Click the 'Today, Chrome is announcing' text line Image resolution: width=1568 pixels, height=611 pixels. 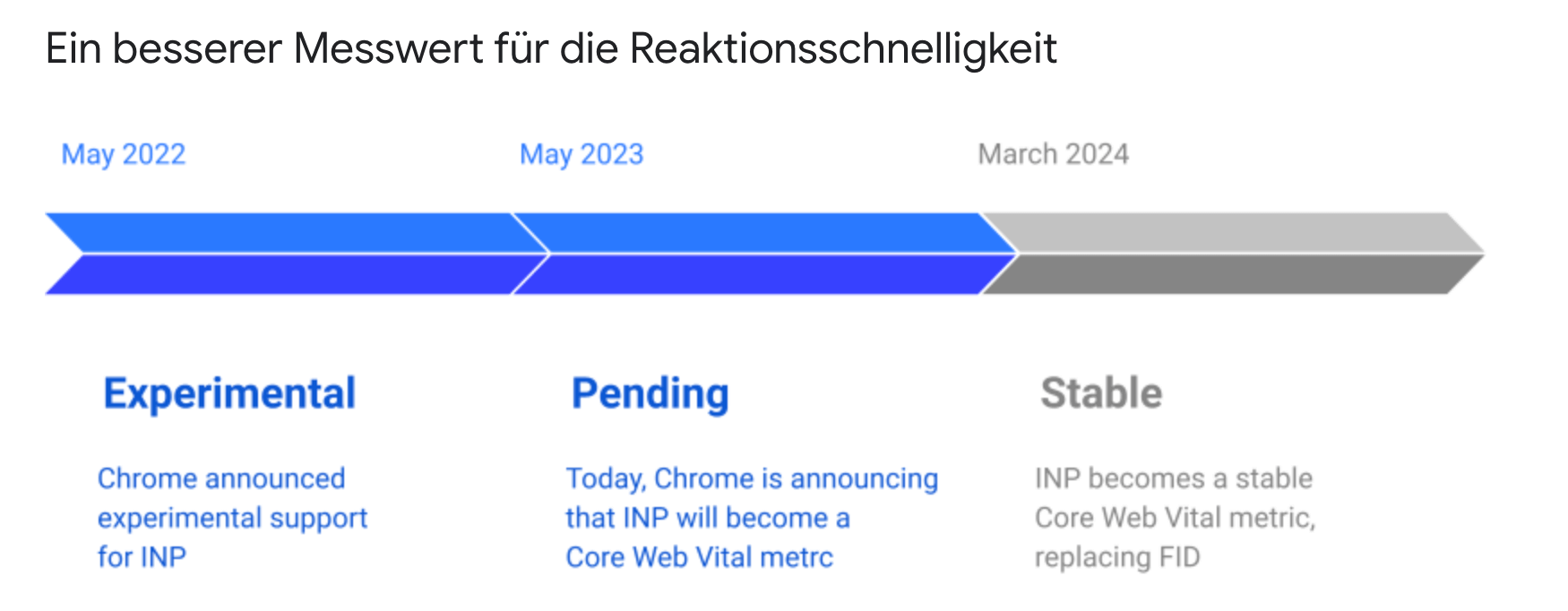coord(752,478)
